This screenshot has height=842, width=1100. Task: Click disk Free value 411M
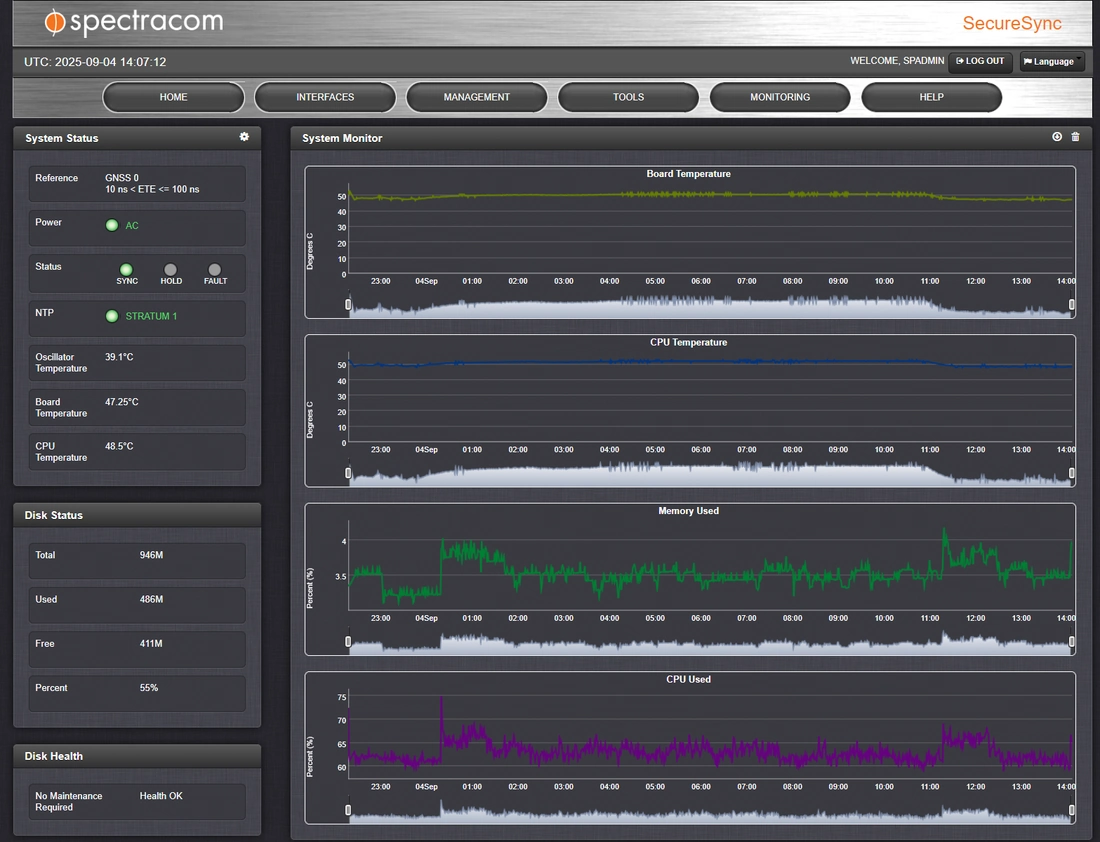tap(151, 643)
